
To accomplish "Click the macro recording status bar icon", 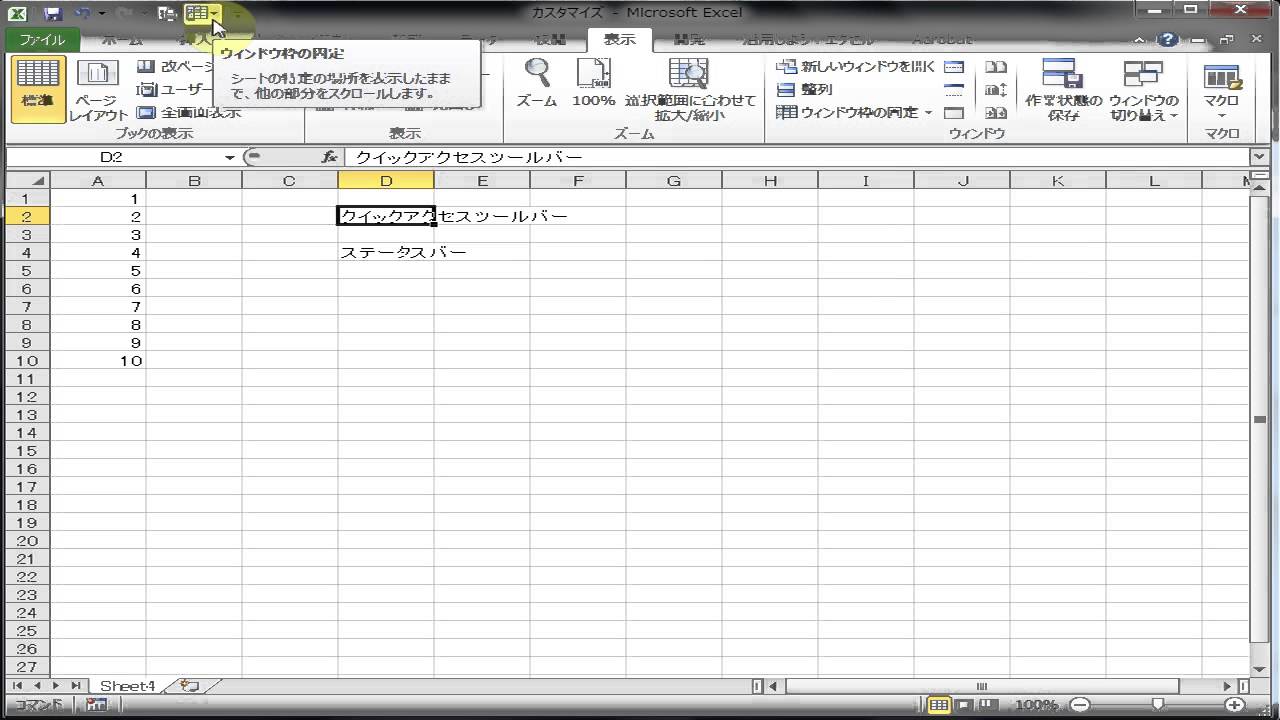I will point(96,705).
